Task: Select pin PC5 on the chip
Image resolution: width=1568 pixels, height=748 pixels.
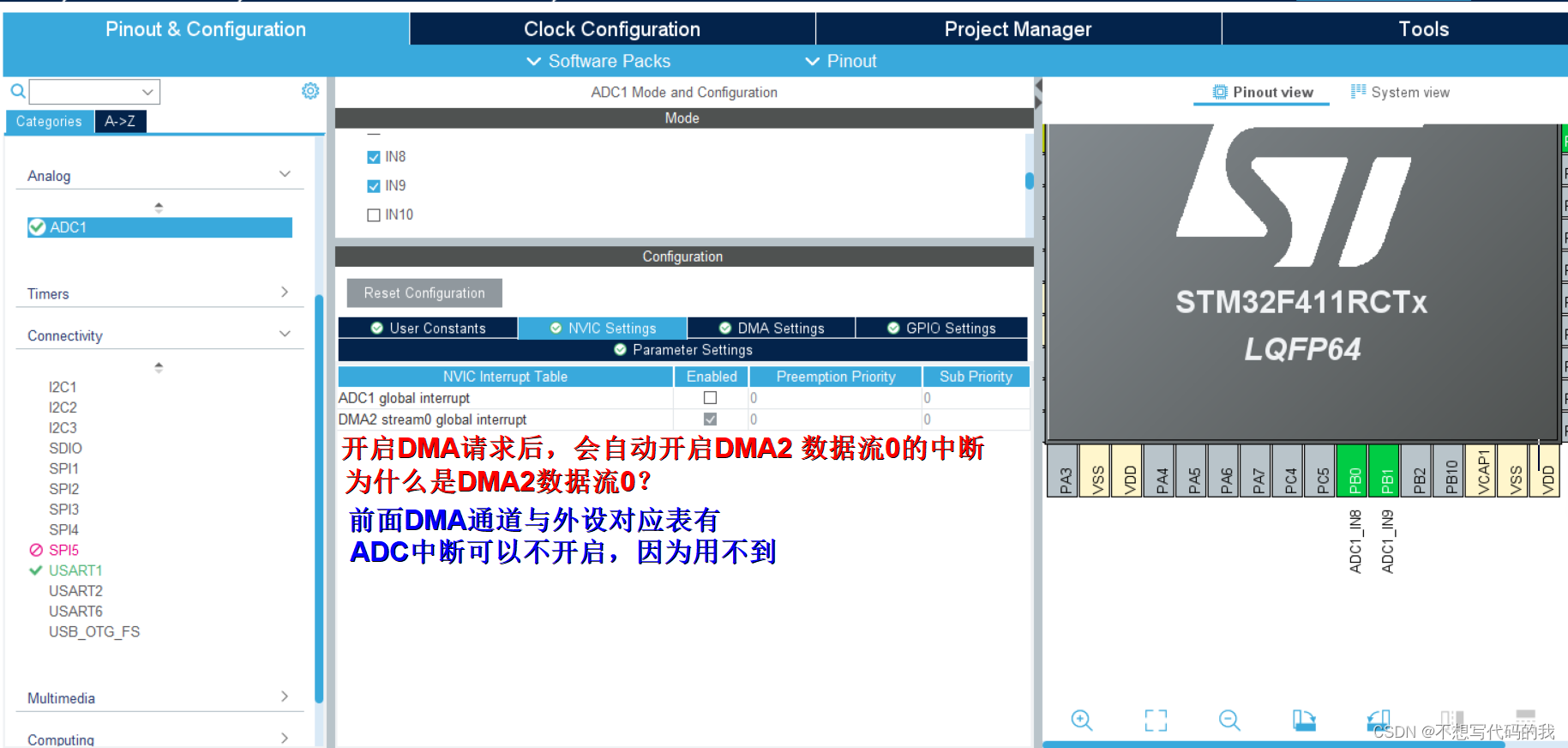Action: click(1321, 471)
